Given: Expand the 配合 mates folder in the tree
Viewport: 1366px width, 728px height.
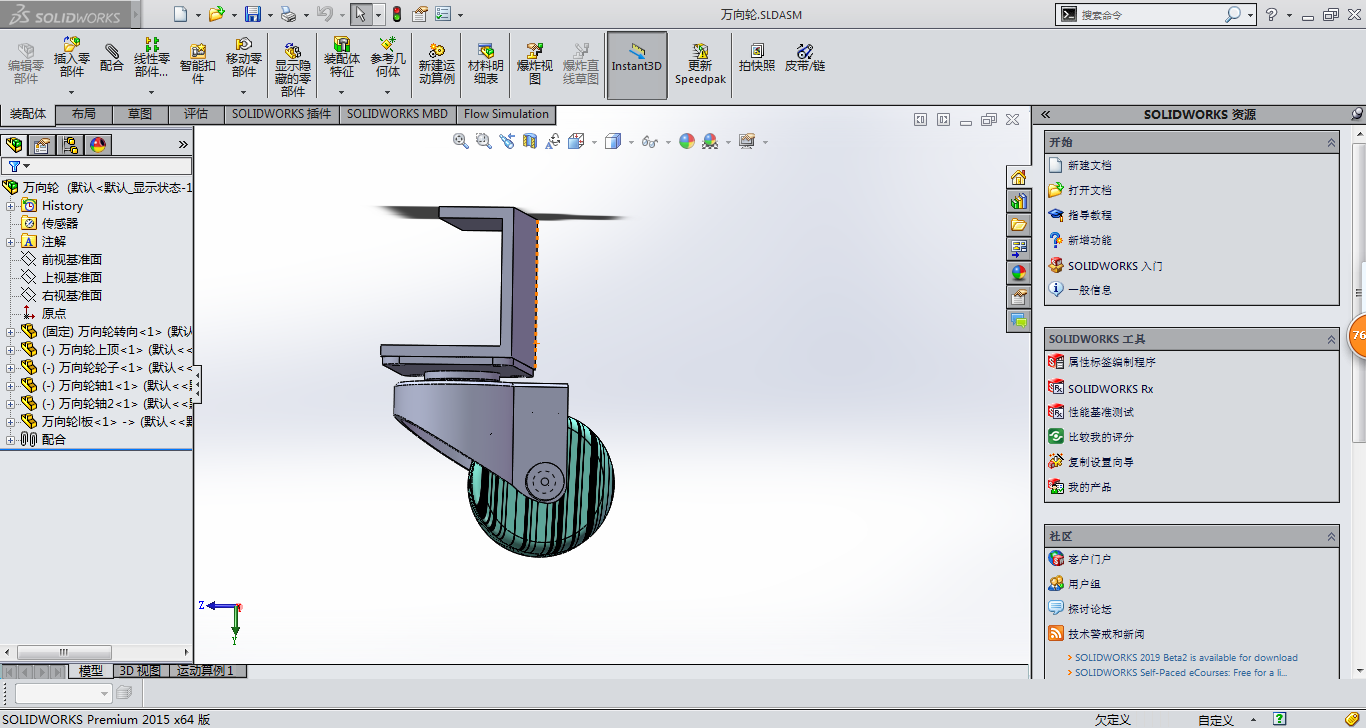Looking at the screenshot, I should pos(11,440).
